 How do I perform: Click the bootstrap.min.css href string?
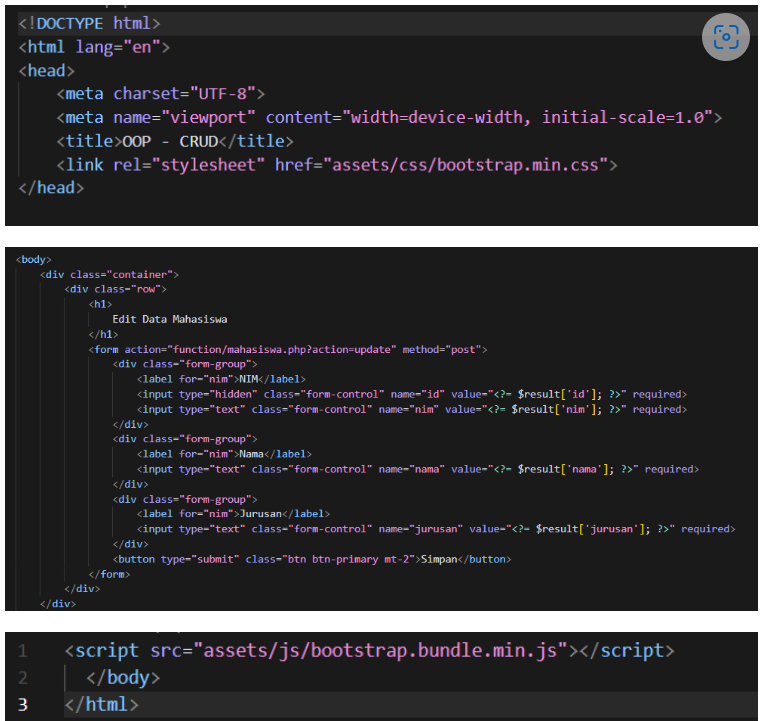[x=469, y=164]
